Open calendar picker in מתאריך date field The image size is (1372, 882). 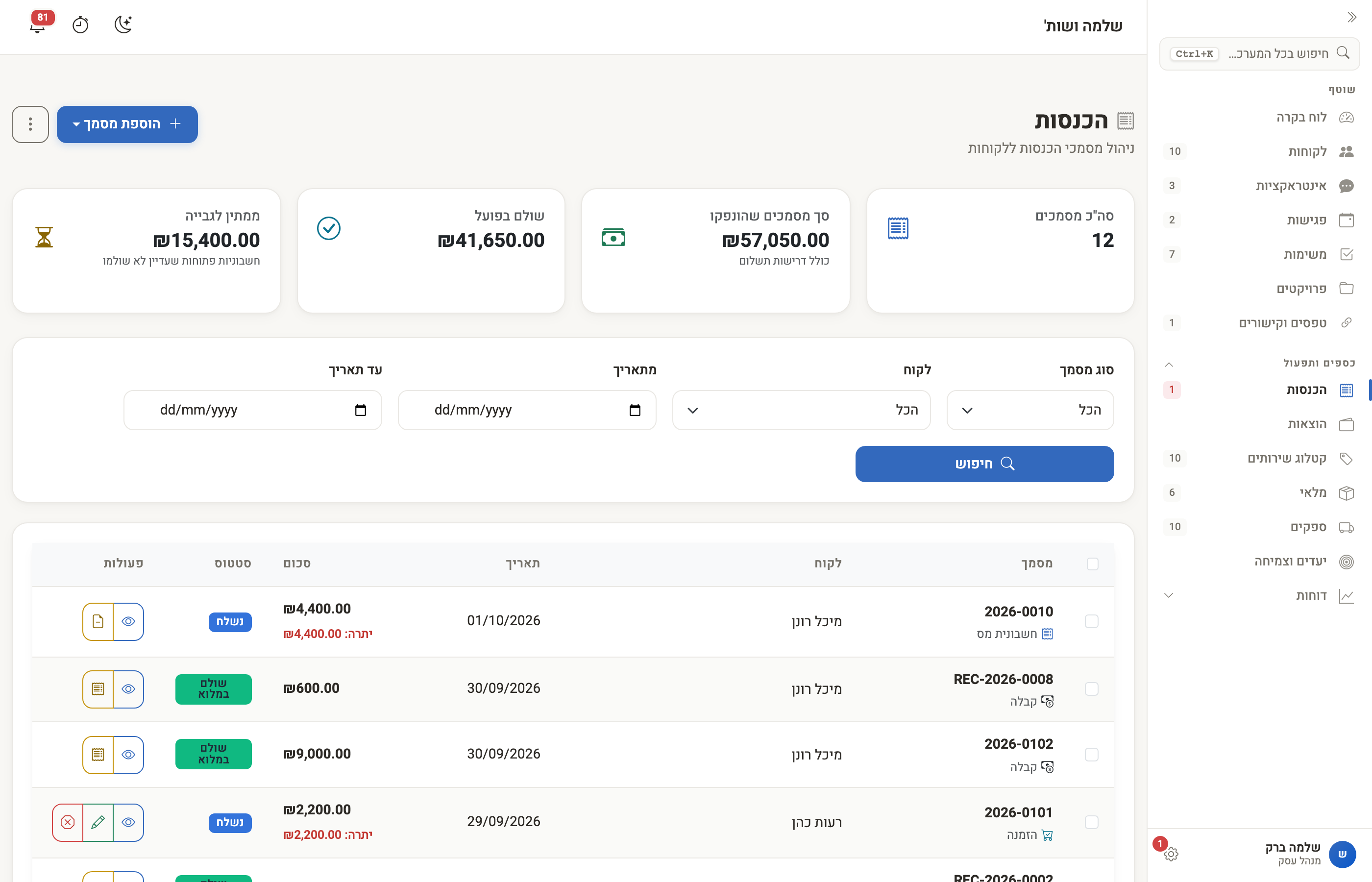click(x=635, y=410)
